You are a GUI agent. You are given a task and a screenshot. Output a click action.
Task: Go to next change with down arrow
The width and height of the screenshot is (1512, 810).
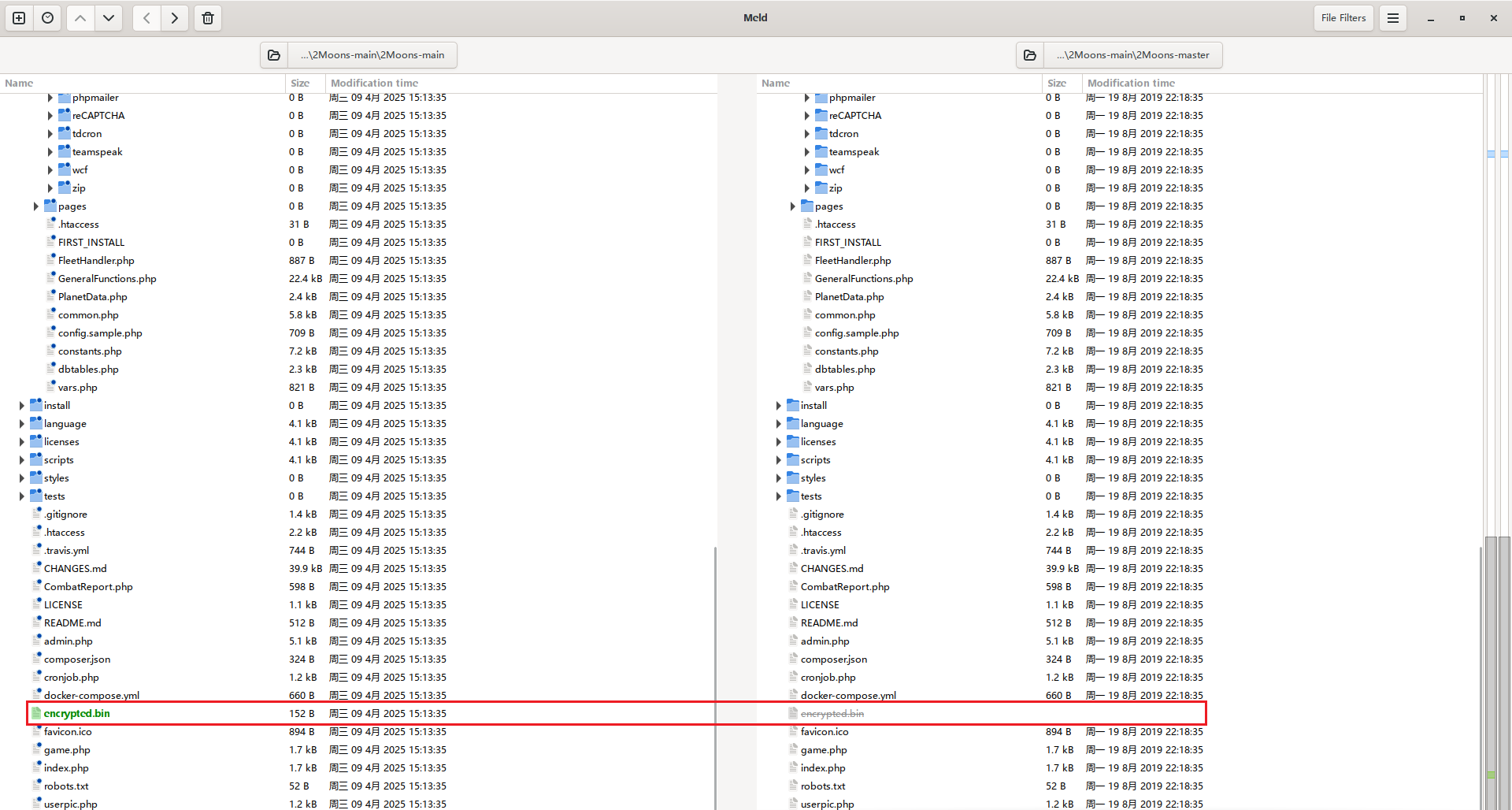click(x=109, y=18)
